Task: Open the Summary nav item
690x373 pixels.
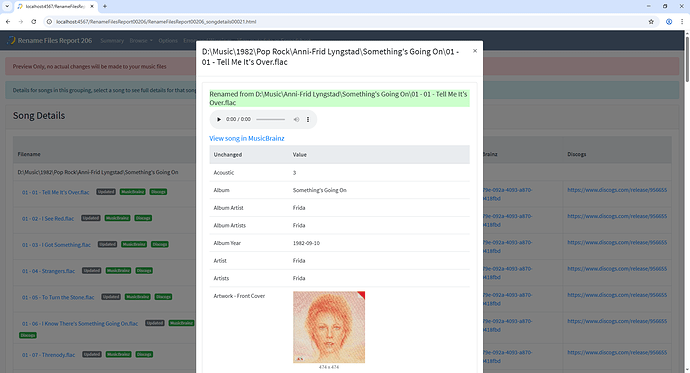Action: click(112, 40)
